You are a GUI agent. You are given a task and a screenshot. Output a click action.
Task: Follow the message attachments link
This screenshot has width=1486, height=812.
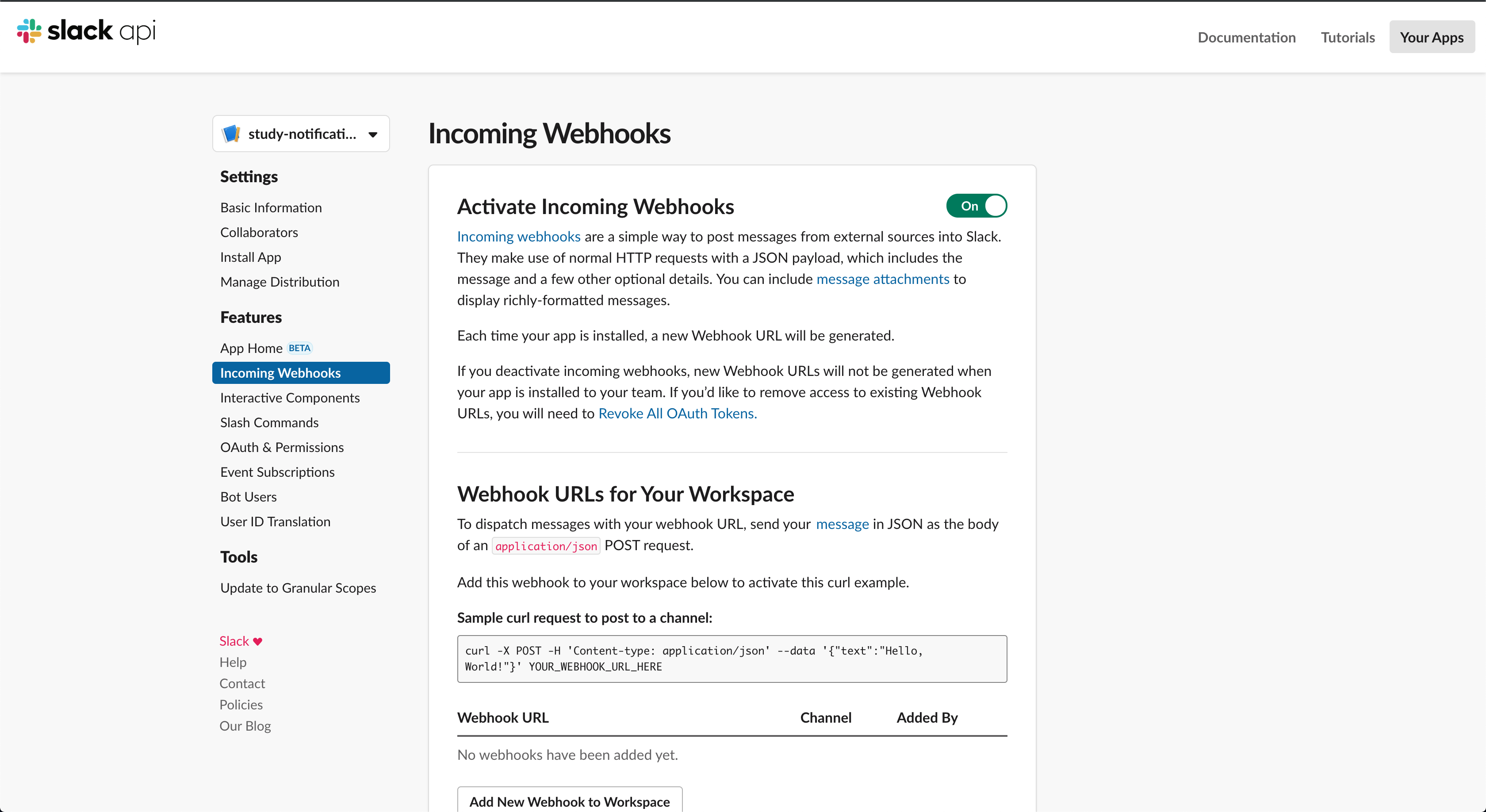pos(883,279)
